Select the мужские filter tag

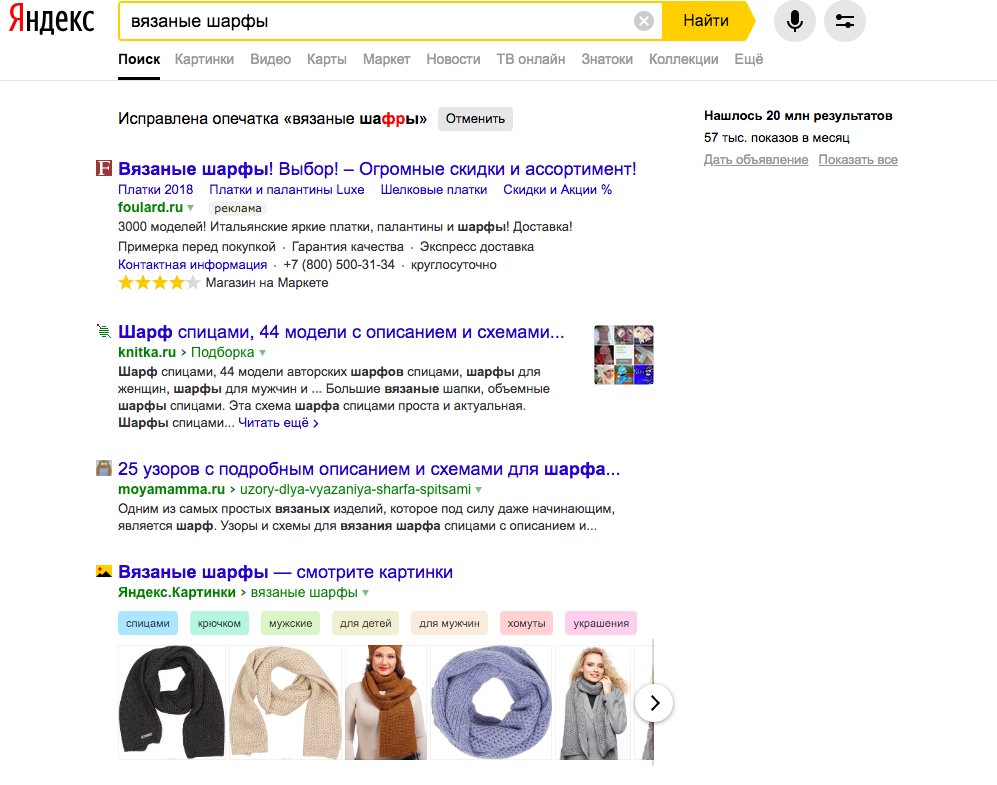(291, 624)
